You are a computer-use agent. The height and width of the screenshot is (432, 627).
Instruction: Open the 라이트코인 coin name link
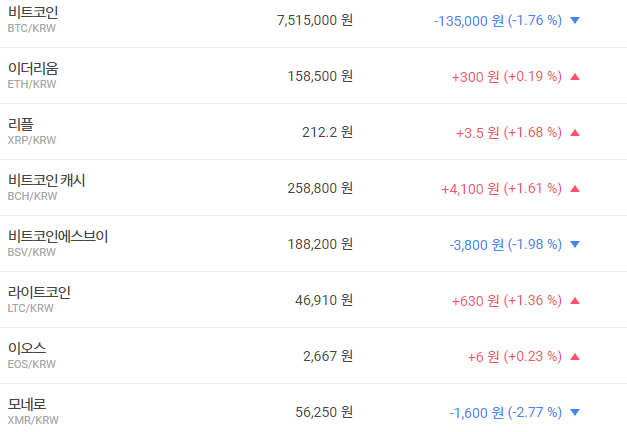pyautogui.click(x=39, y=292)
